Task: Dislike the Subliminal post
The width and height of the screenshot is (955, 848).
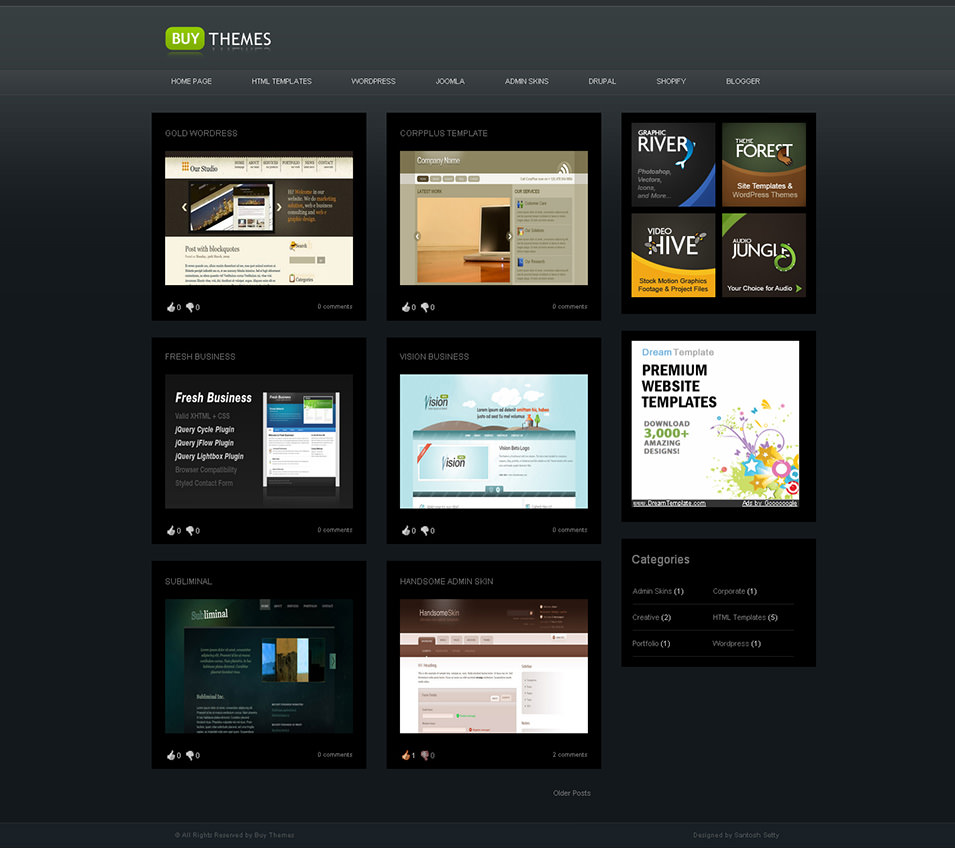Action: tap(192, 755)
